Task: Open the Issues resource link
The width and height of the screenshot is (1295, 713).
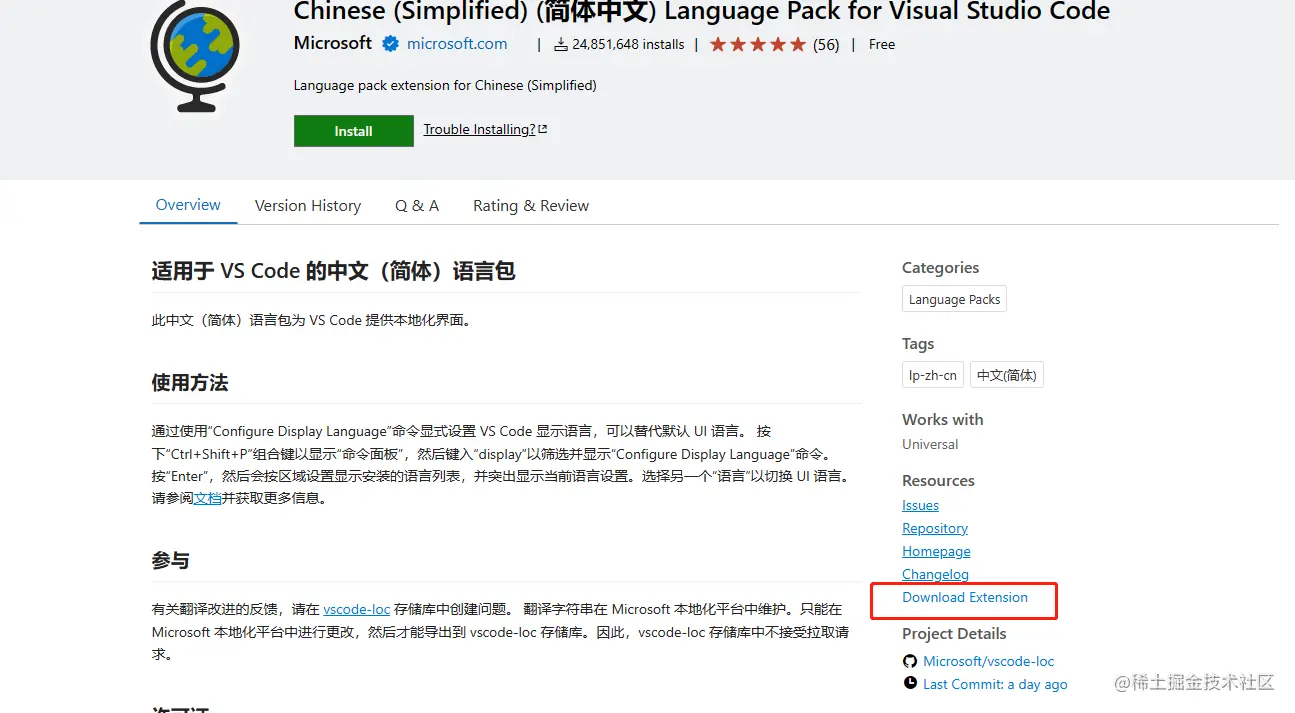Action: [920, 505]
